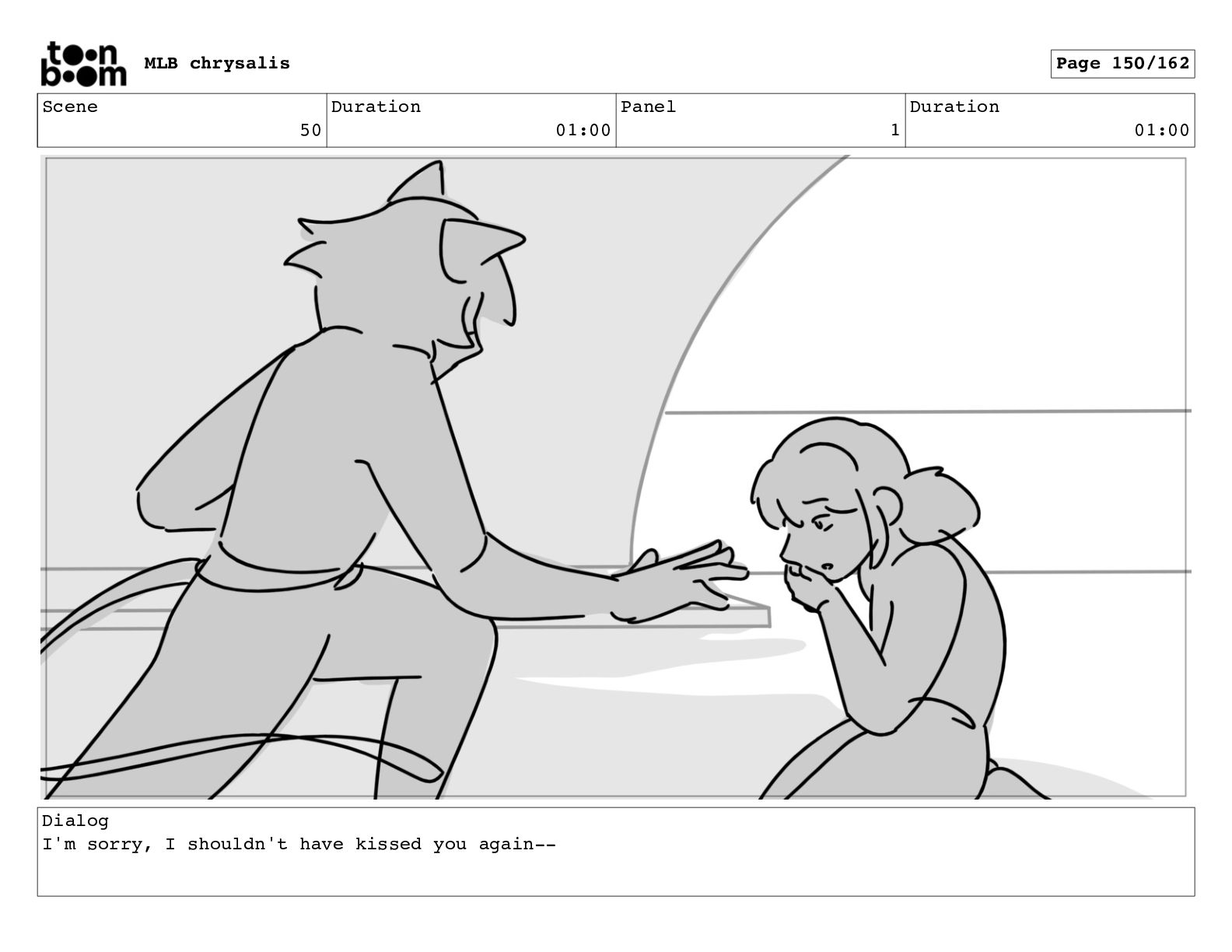The width and height of the screenshot is (1232, 952).
Task: Select the panel duration value '01:00'
Action: pos(1162,130)
